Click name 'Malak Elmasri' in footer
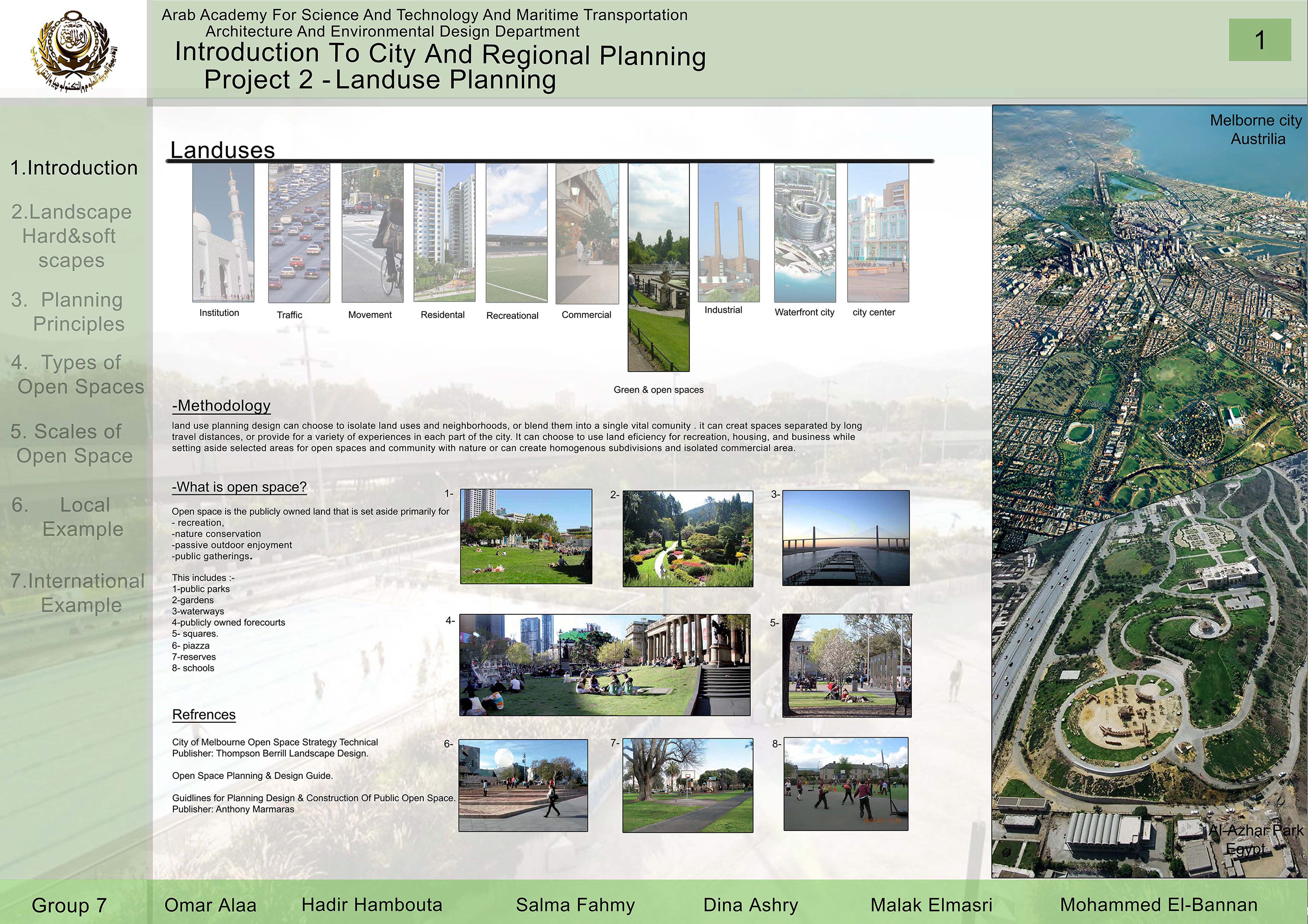The width and height of the screenshot is (1308, 924). pos(931,905)
